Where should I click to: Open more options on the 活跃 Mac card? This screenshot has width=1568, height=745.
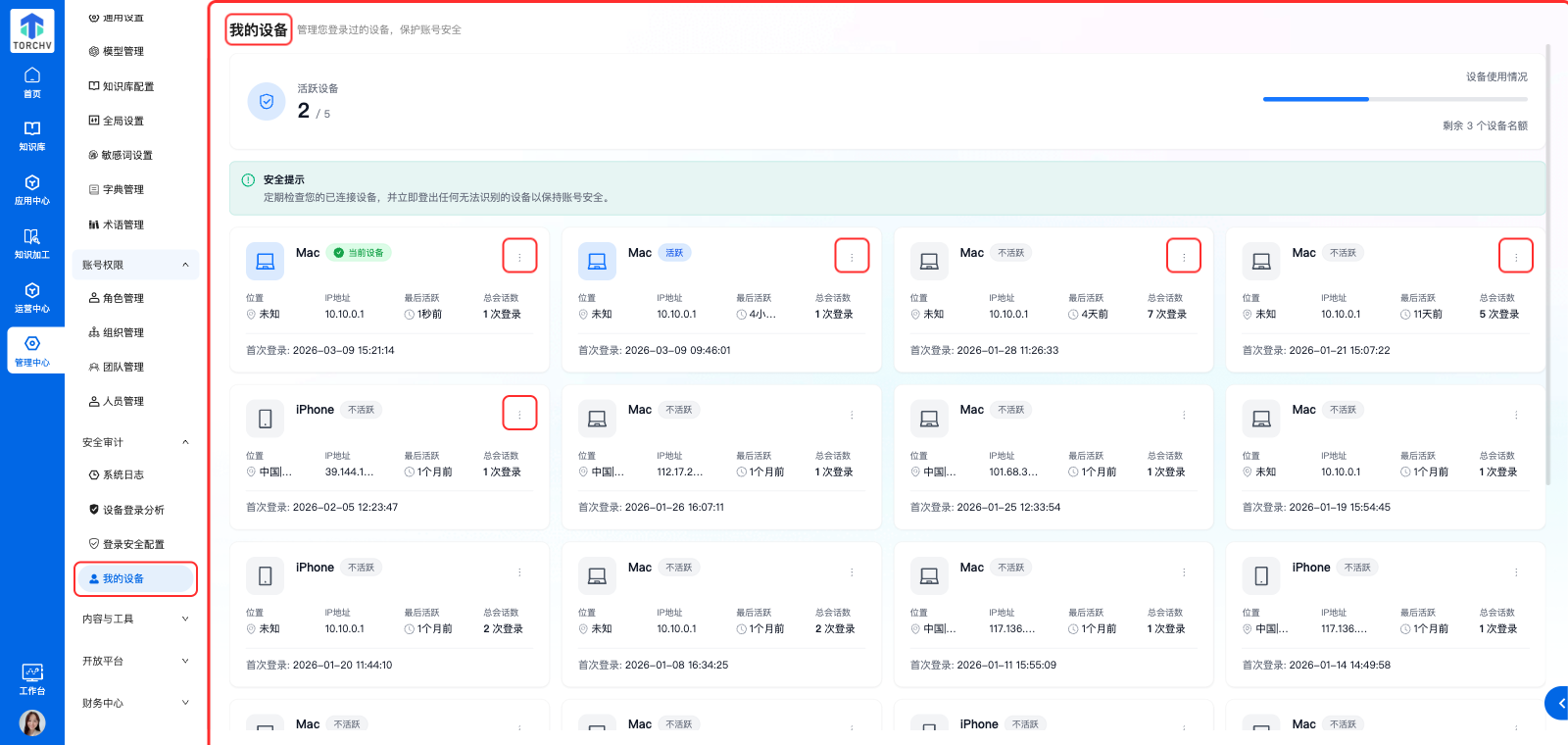(x=852, y=257)
